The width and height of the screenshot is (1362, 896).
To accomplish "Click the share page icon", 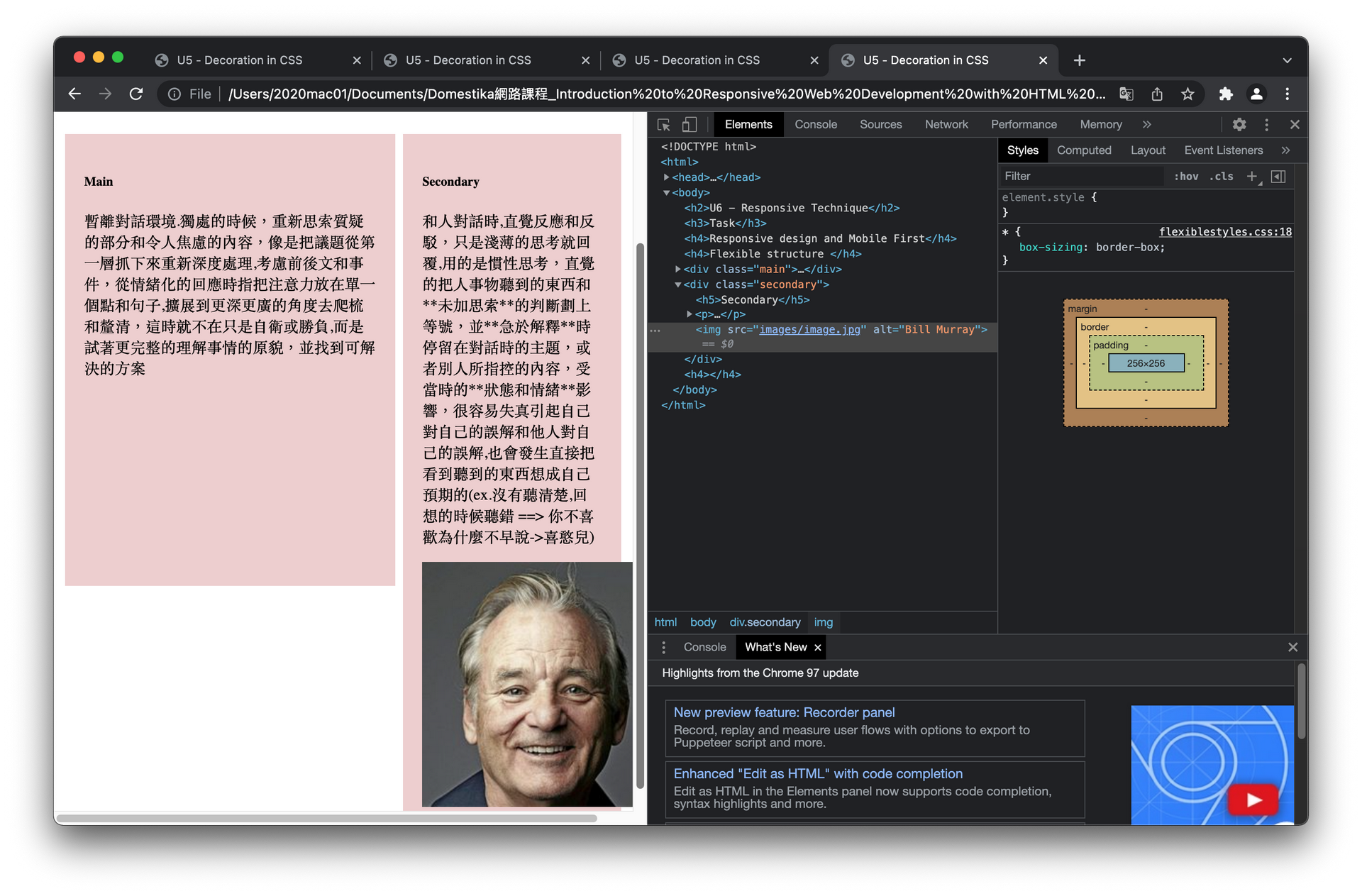I will tap(1157, 94).
